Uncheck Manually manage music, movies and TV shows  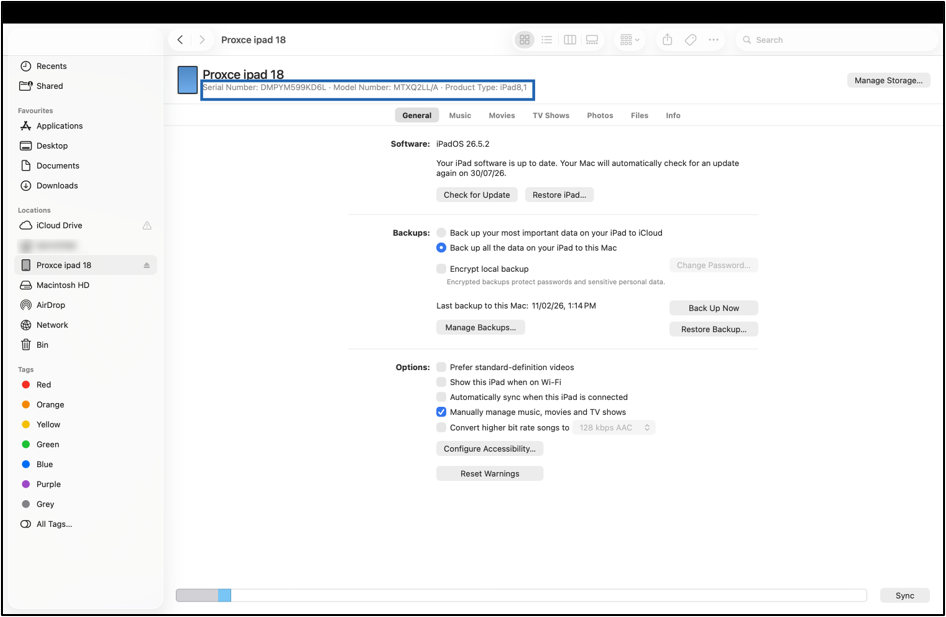click(x=441, y=413)
